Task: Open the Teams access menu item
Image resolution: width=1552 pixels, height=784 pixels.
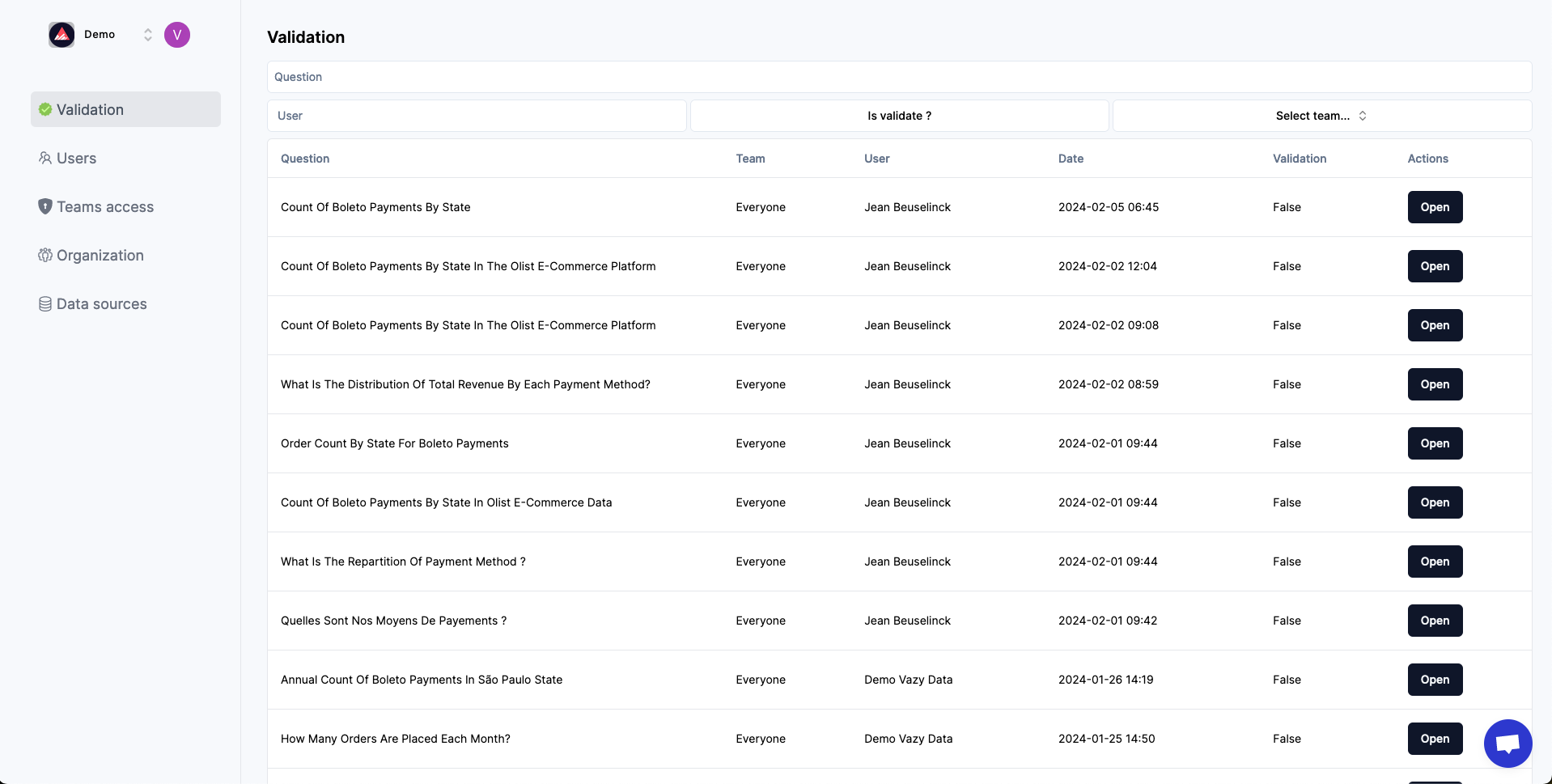Action: click(x=125, y=206)
